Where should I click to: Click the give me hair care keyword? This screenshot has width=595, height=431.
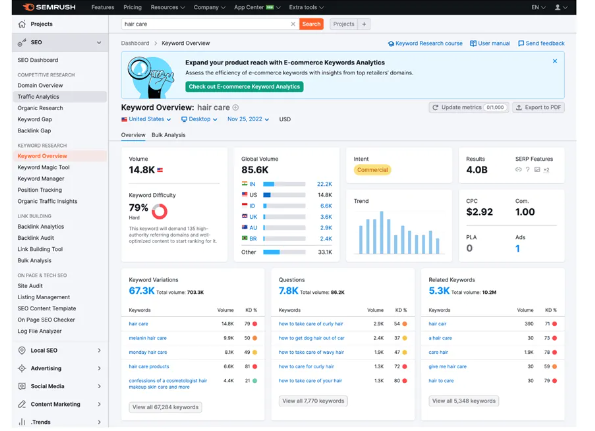click(x=447, y=367)
